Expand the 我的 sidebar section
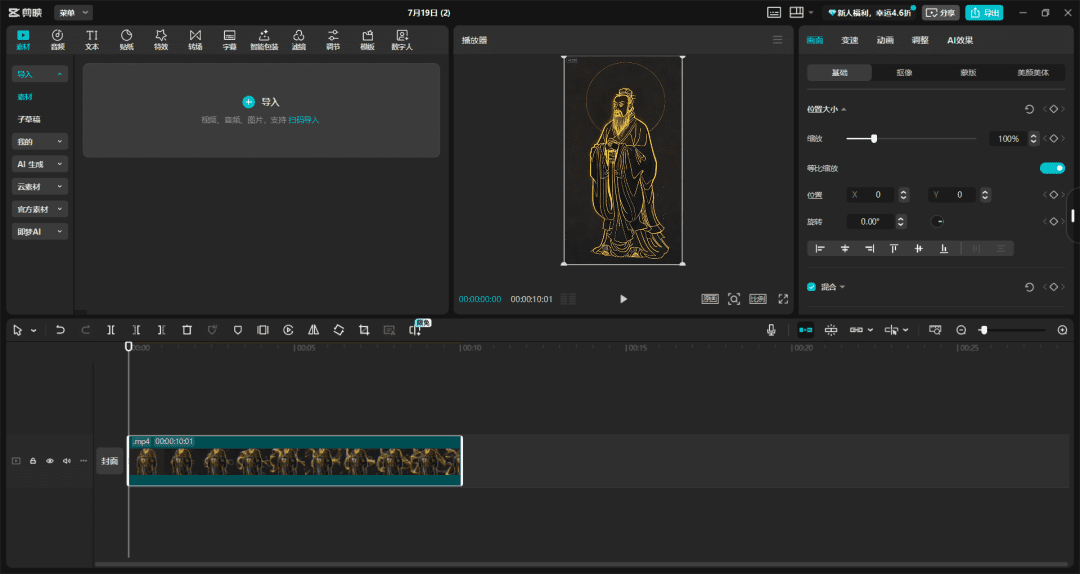 click(40, 141)
